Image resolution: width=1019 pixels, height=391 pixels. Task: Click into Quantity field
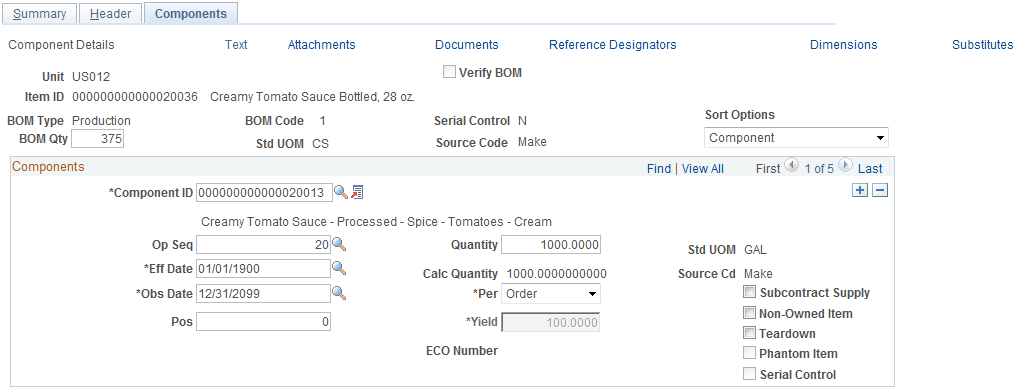(x=551, y=244)
